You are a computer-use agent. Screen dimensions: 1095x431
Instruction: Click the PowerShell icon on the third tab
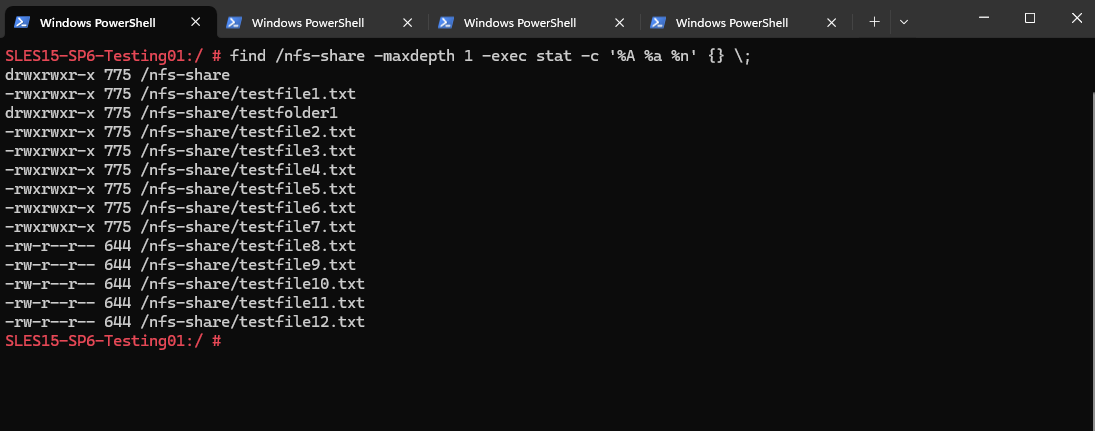(446, 22)
